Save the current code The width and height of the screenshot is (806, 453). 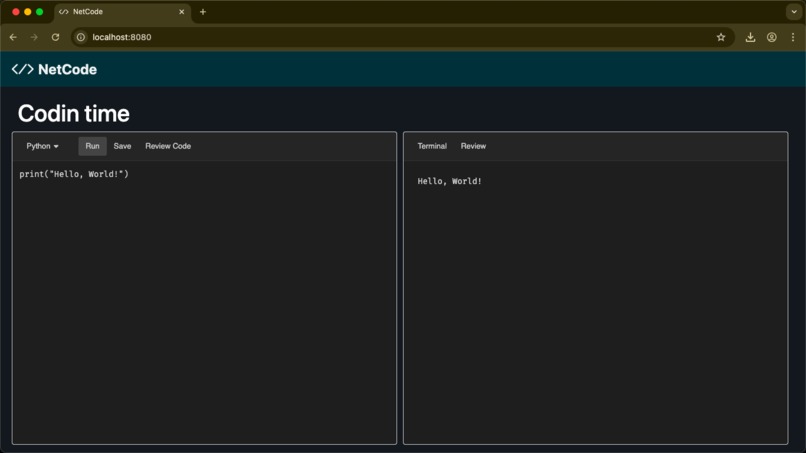click(122, 146)
